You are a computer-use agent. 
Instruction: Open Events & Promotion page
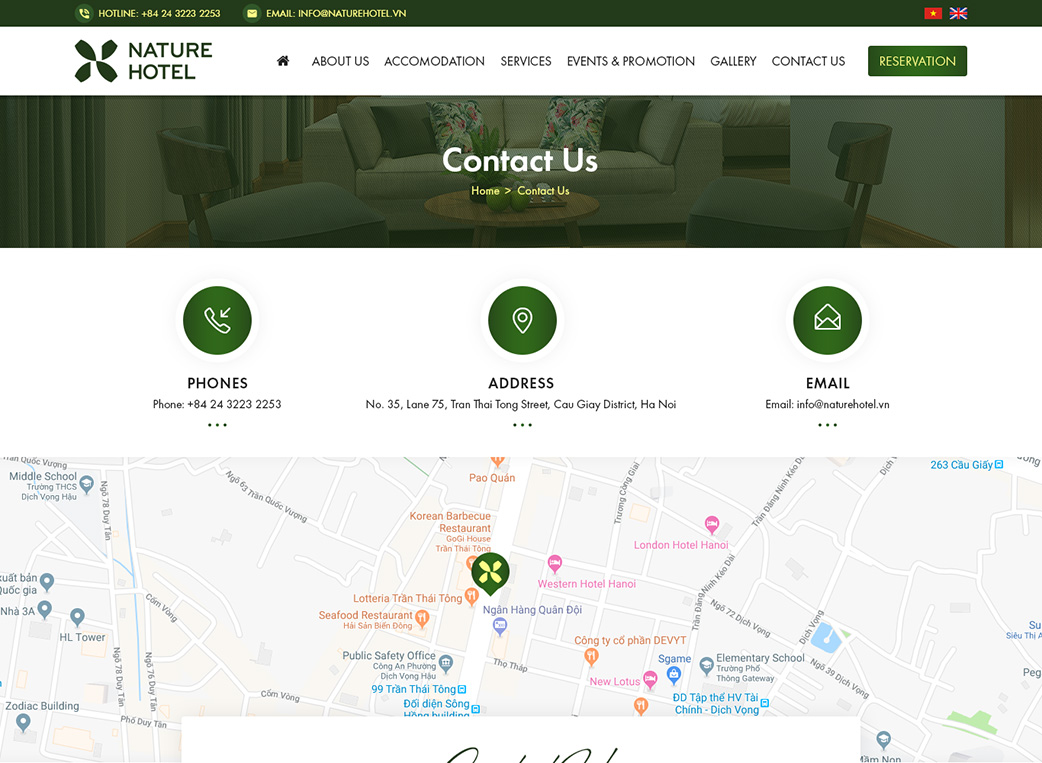click(631, 61)
